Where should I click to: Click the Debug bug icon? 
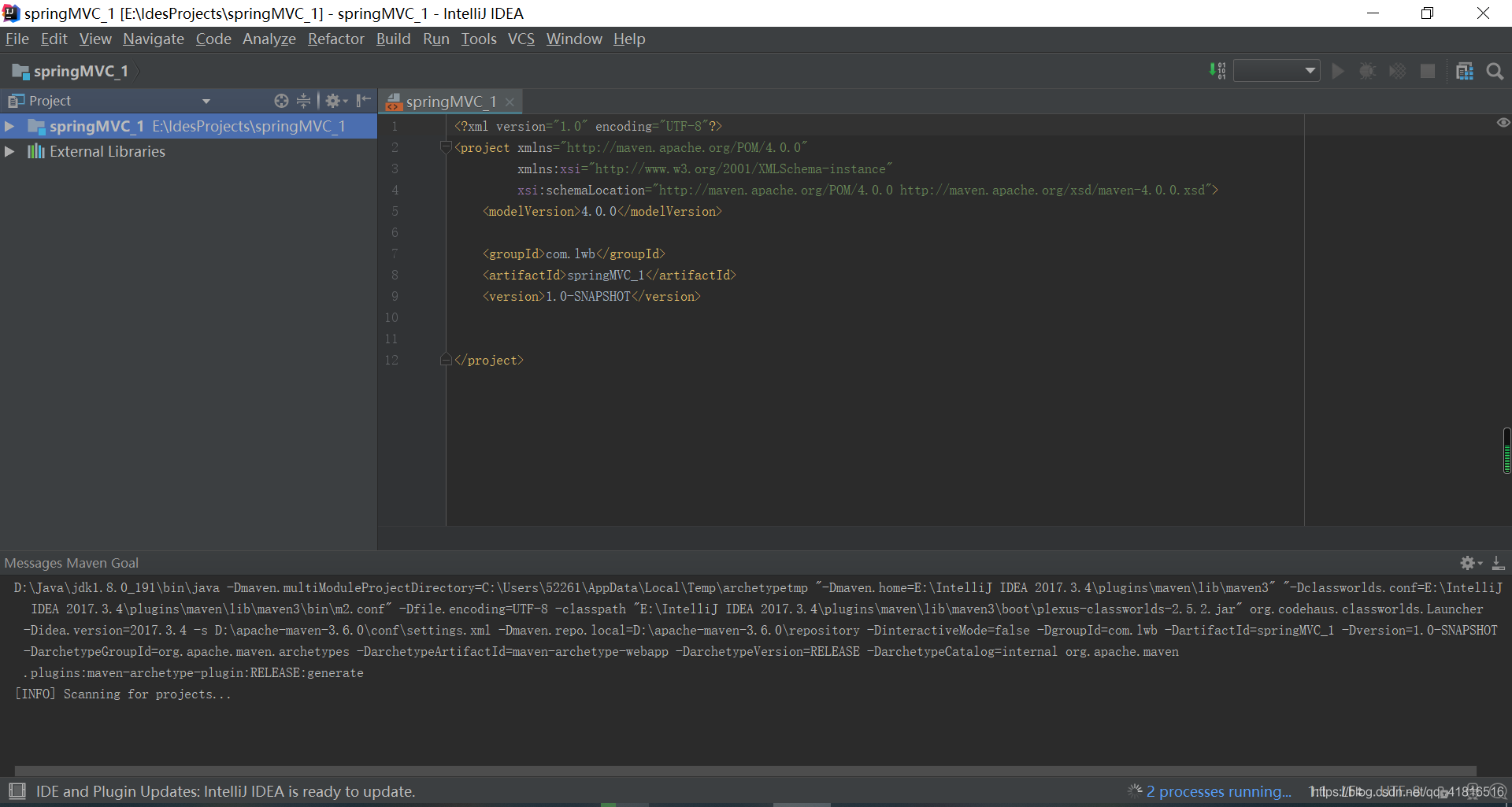pyautogui.click(x=1367, y=71)
